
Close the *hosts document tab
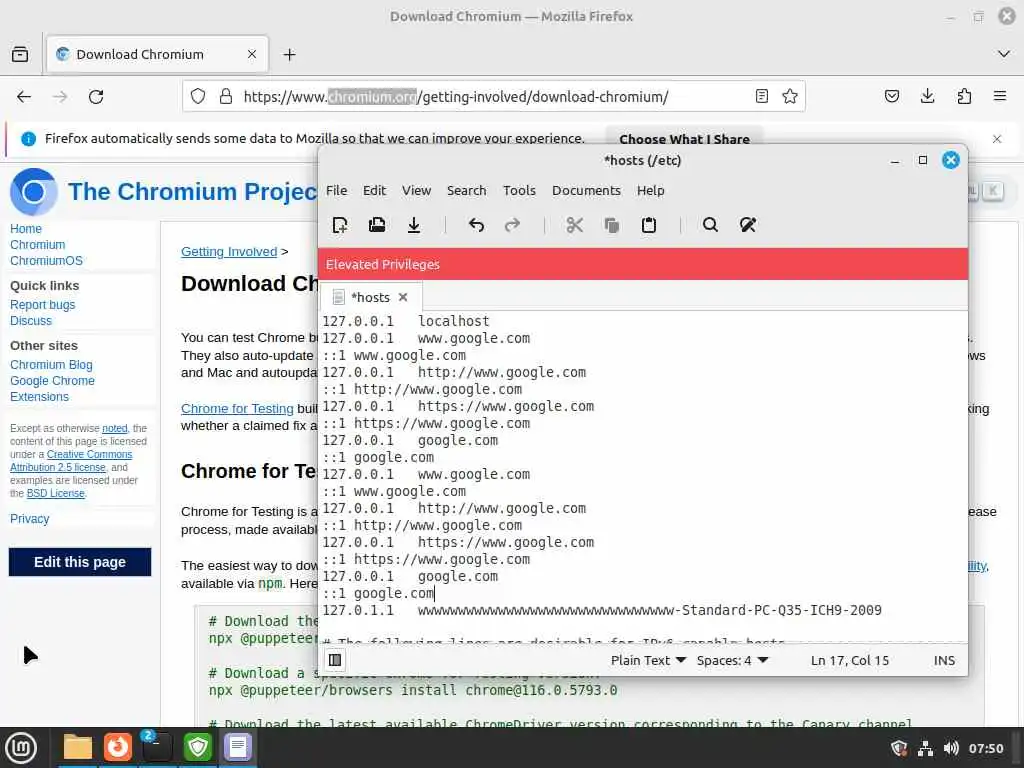[x=403, y=297]
